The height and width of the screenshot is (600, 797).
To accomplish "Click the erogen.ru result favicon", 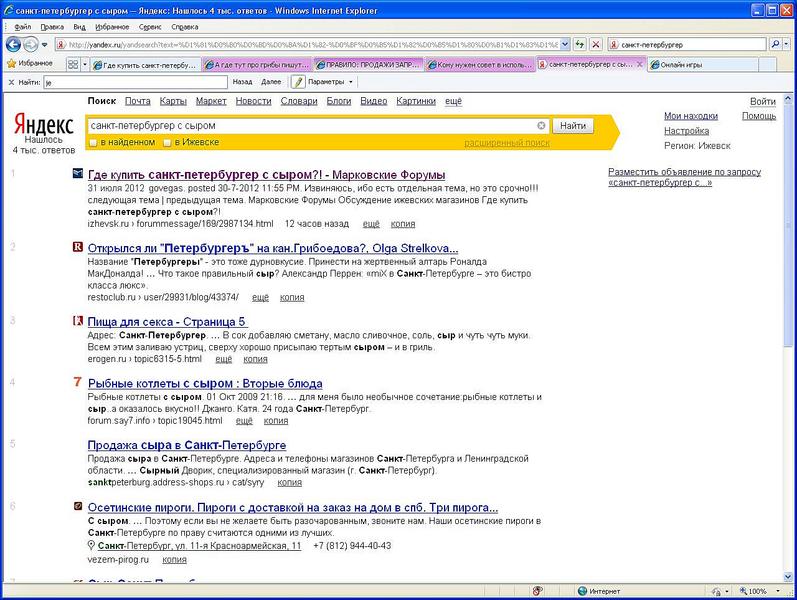I will [x=77, y=320].
